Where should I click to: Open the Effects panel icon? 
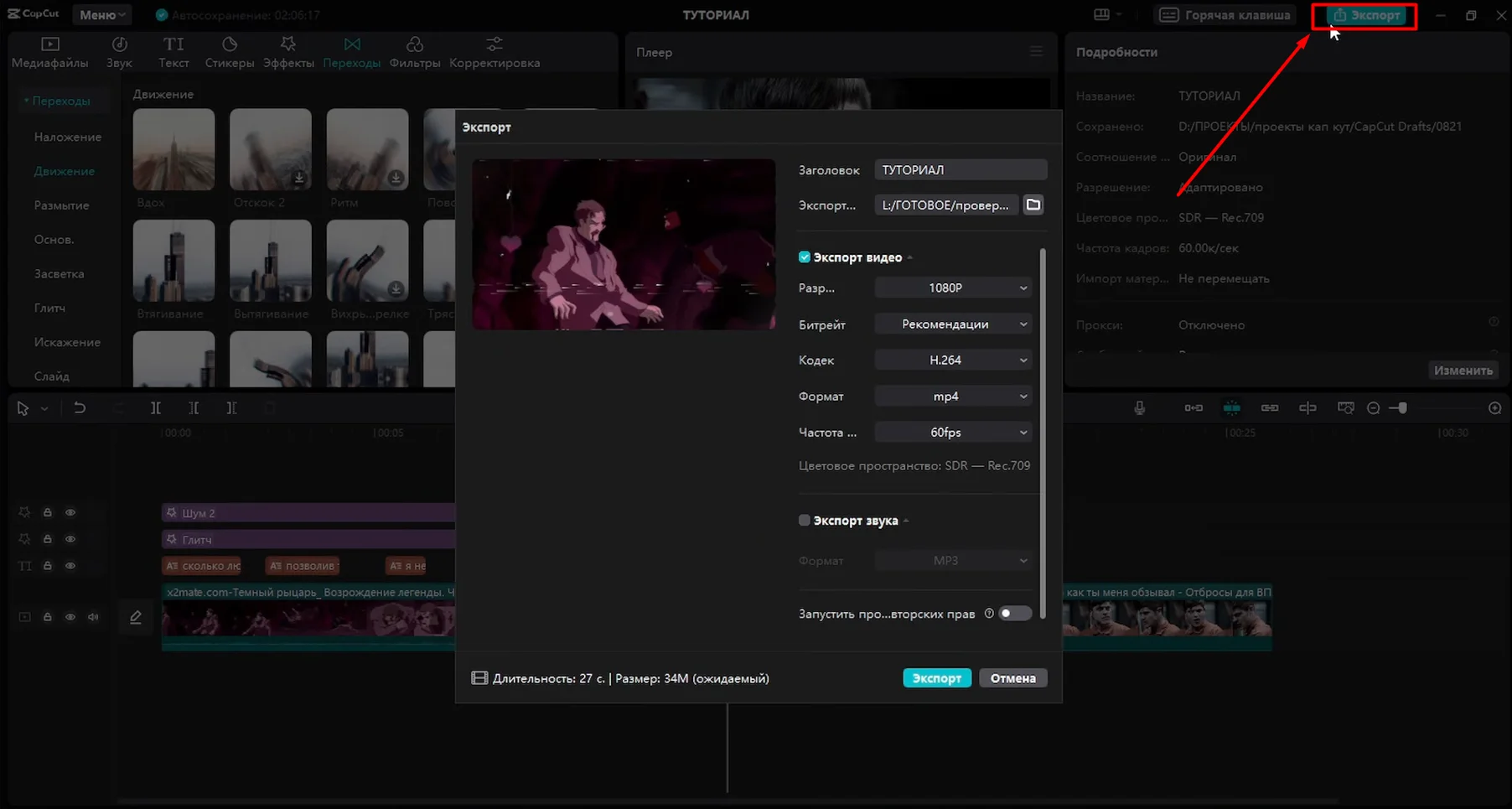coord(287,52)
